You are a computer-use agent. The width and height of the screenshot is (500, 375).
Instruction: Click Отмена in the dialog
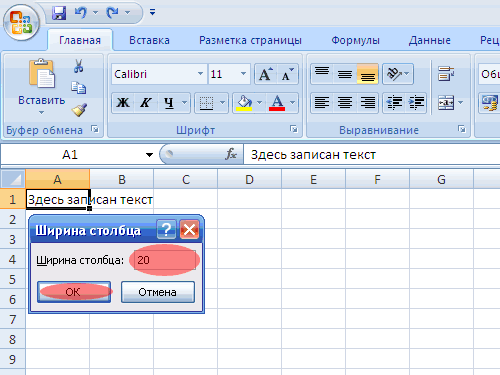158,292
